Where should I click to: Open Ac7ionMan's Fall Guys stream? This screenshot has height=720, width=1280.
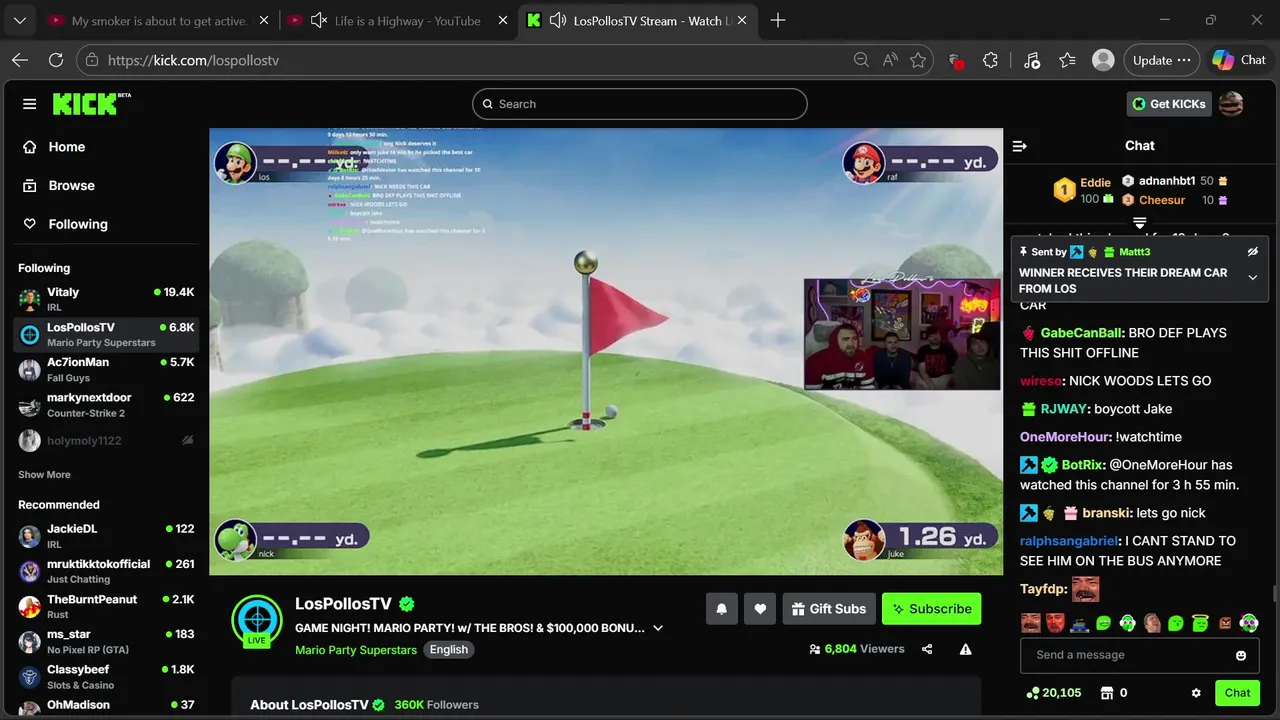(106, 369)
